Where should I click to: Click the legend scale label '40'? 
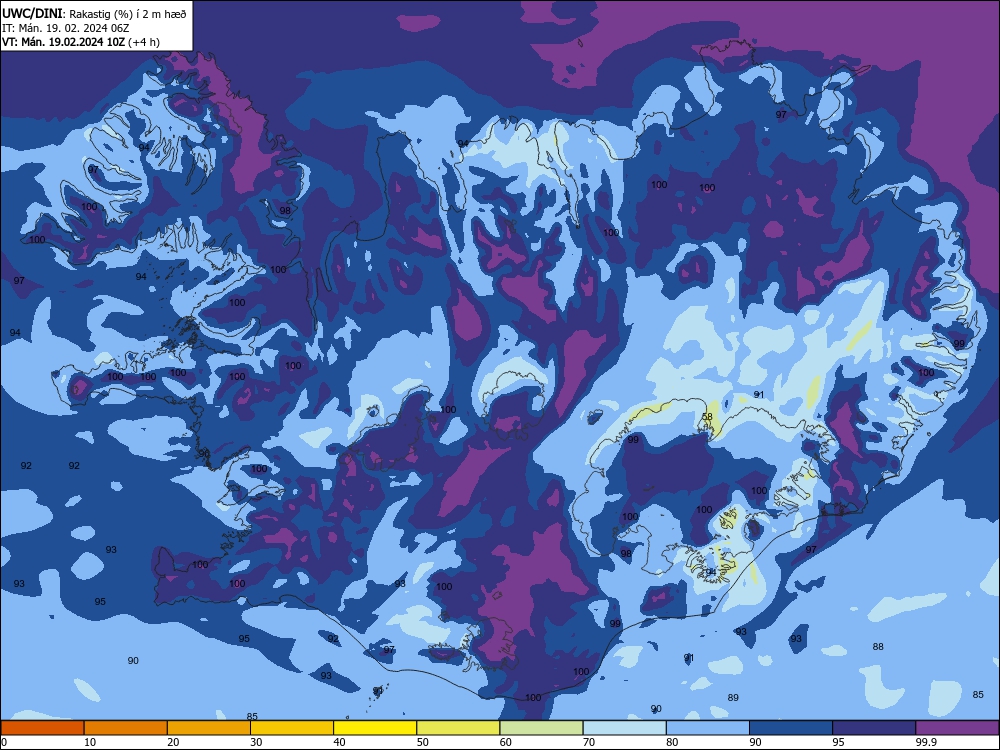pos(339,742)
